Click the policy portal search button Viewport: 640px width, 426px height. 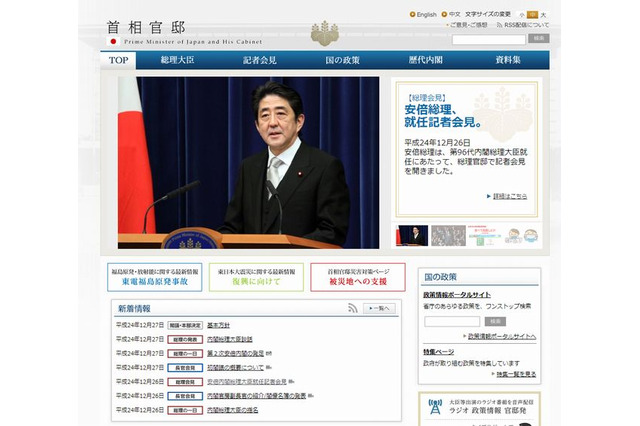point(495,322)
